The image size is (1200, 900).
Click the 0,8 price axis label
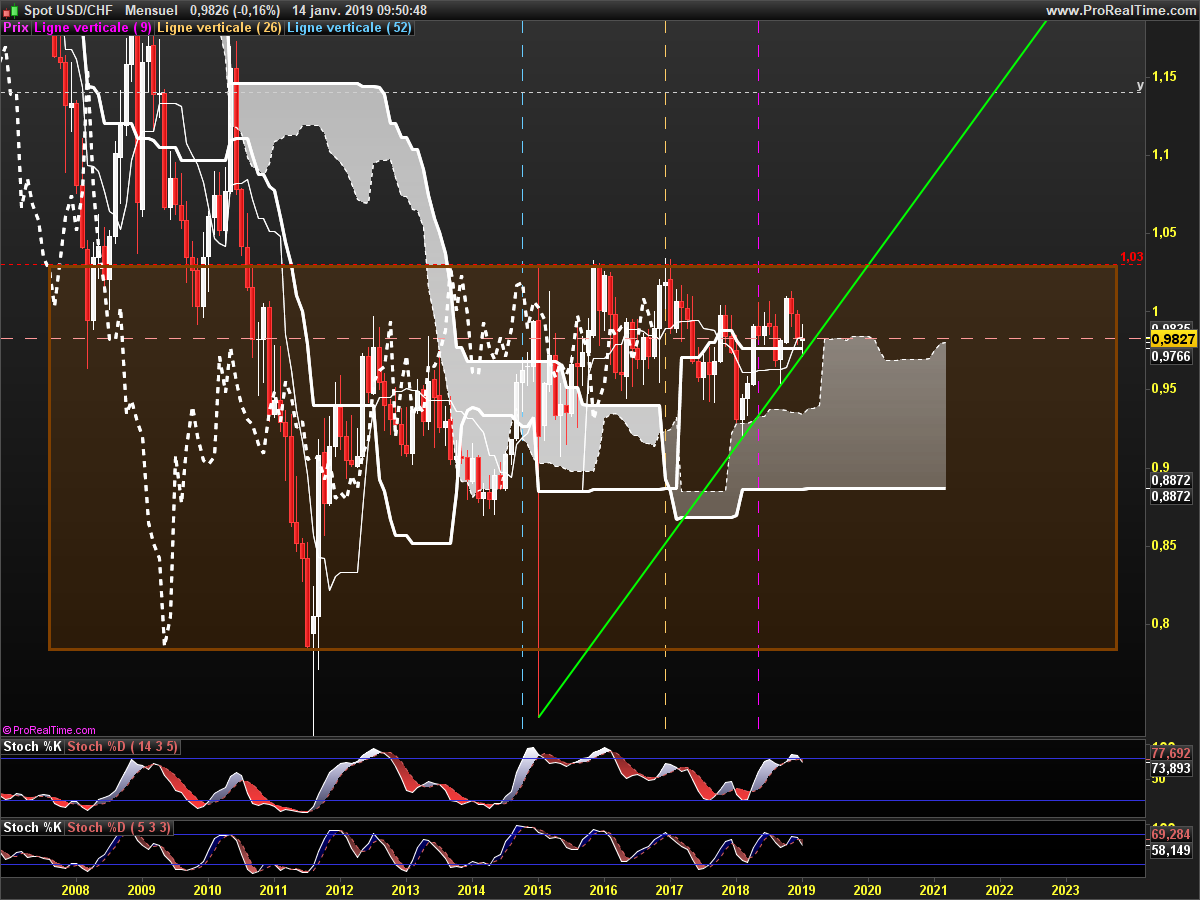point(1159,624)
